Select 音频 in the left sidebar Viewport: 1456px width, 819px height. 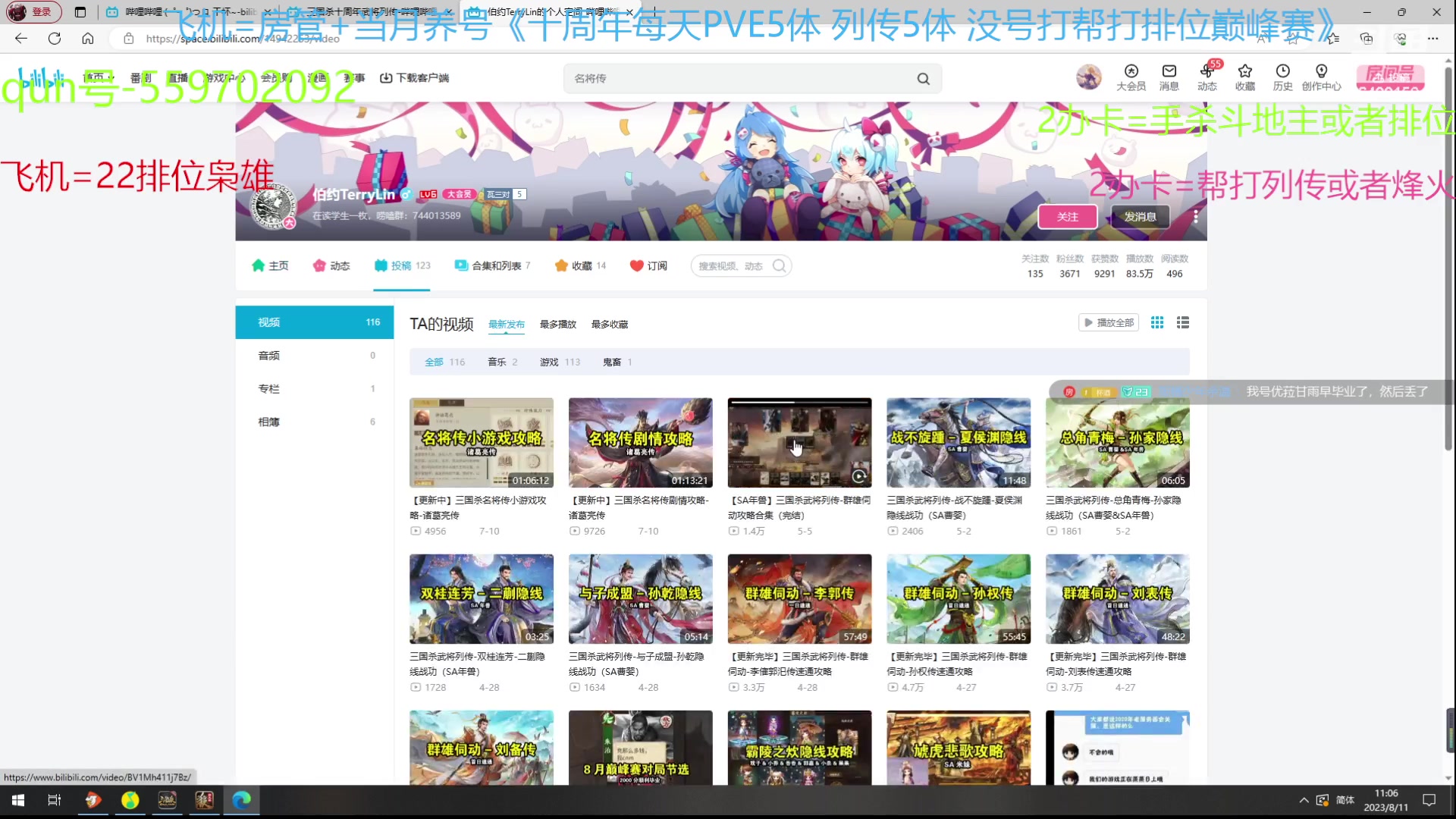[x=269, y=356]
